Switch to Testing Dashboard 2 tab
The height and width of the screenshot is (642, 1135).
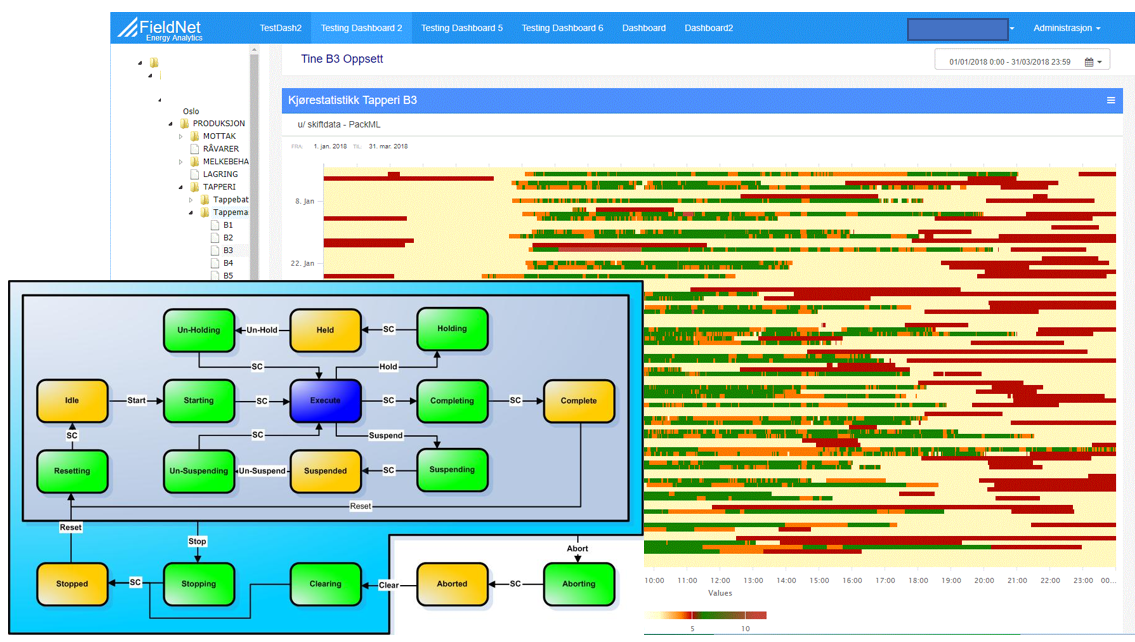(361, 28)
